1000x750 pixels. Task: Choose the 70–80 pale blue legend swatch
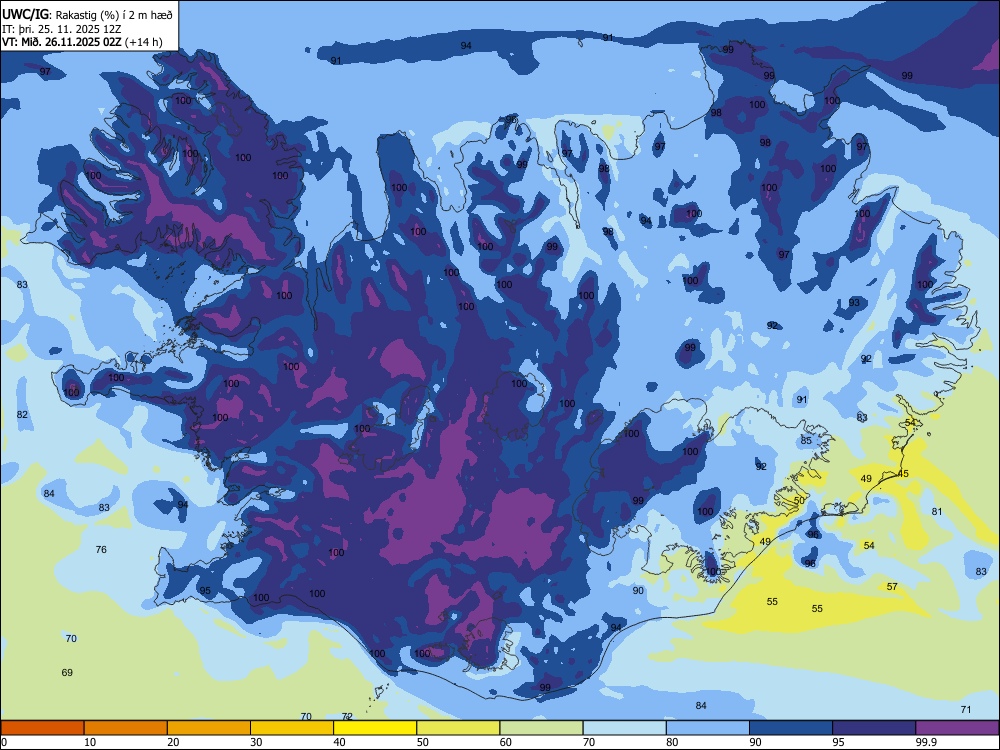[625, 728]
